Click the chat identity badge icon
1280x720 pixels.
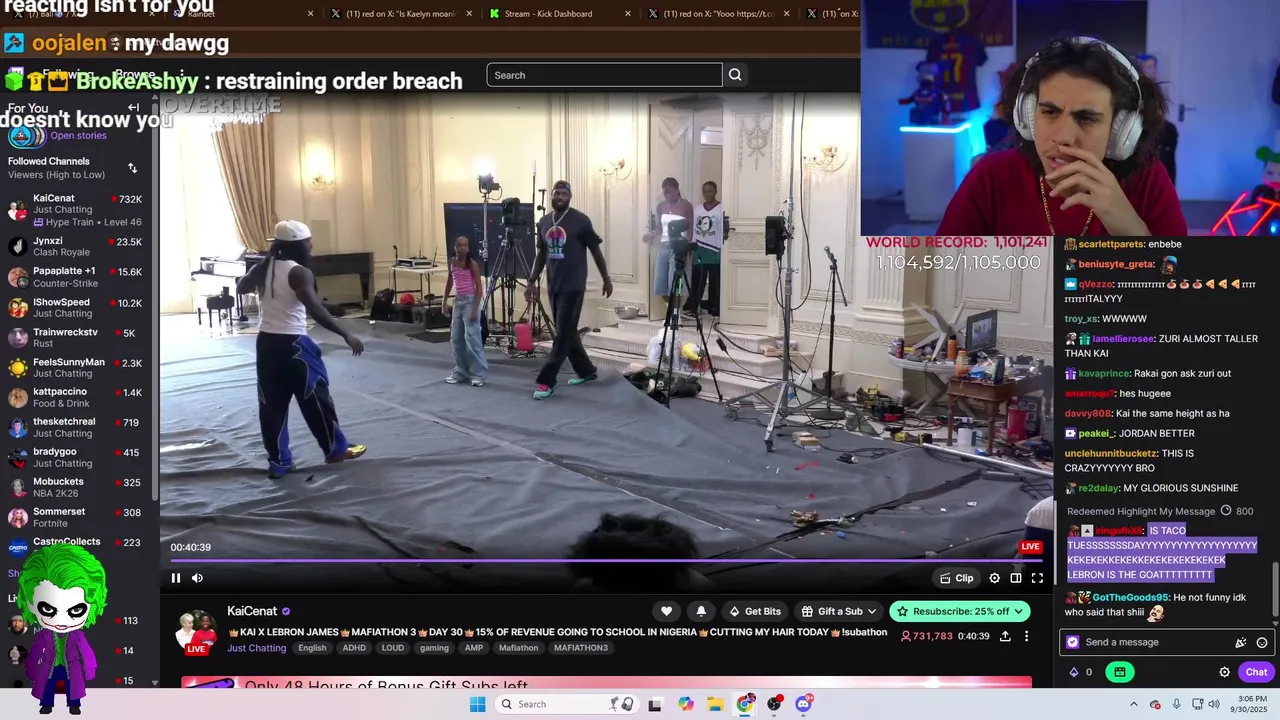point(1073,642)
